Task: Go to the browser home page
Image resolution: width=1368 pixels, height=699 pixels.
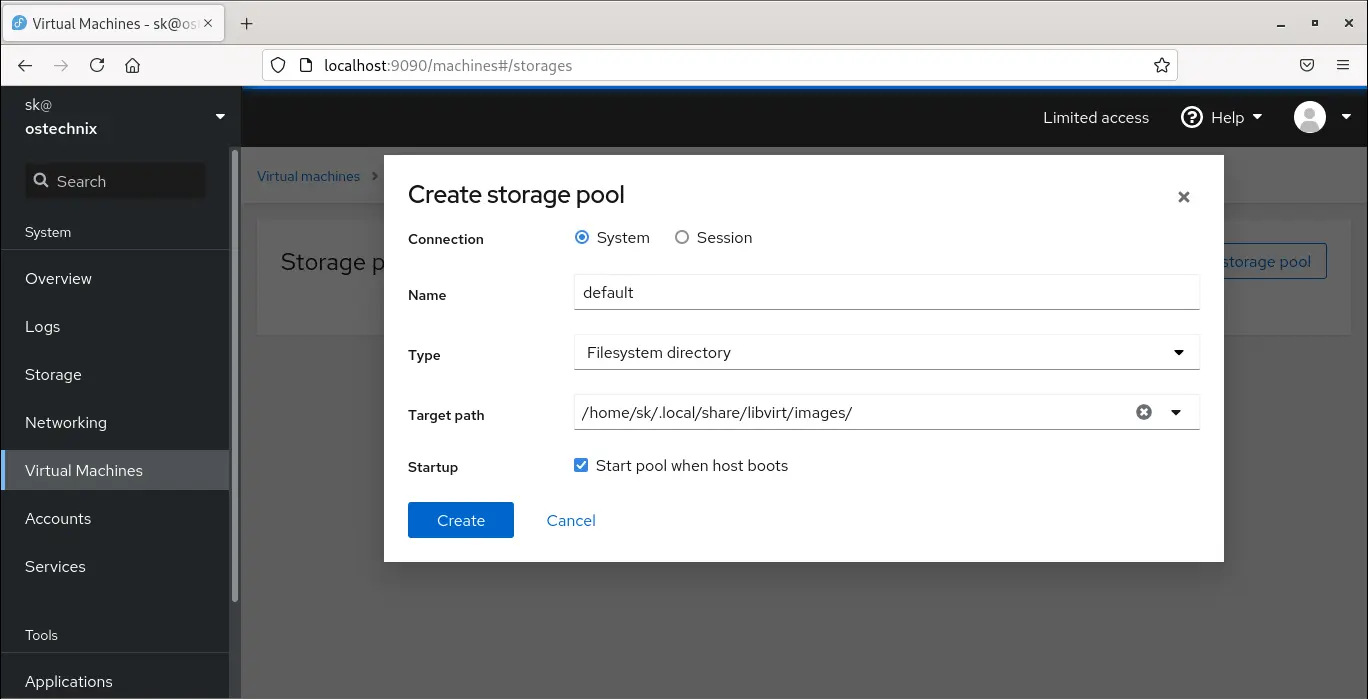Action: pyautogui.click(x=132, y=65)
